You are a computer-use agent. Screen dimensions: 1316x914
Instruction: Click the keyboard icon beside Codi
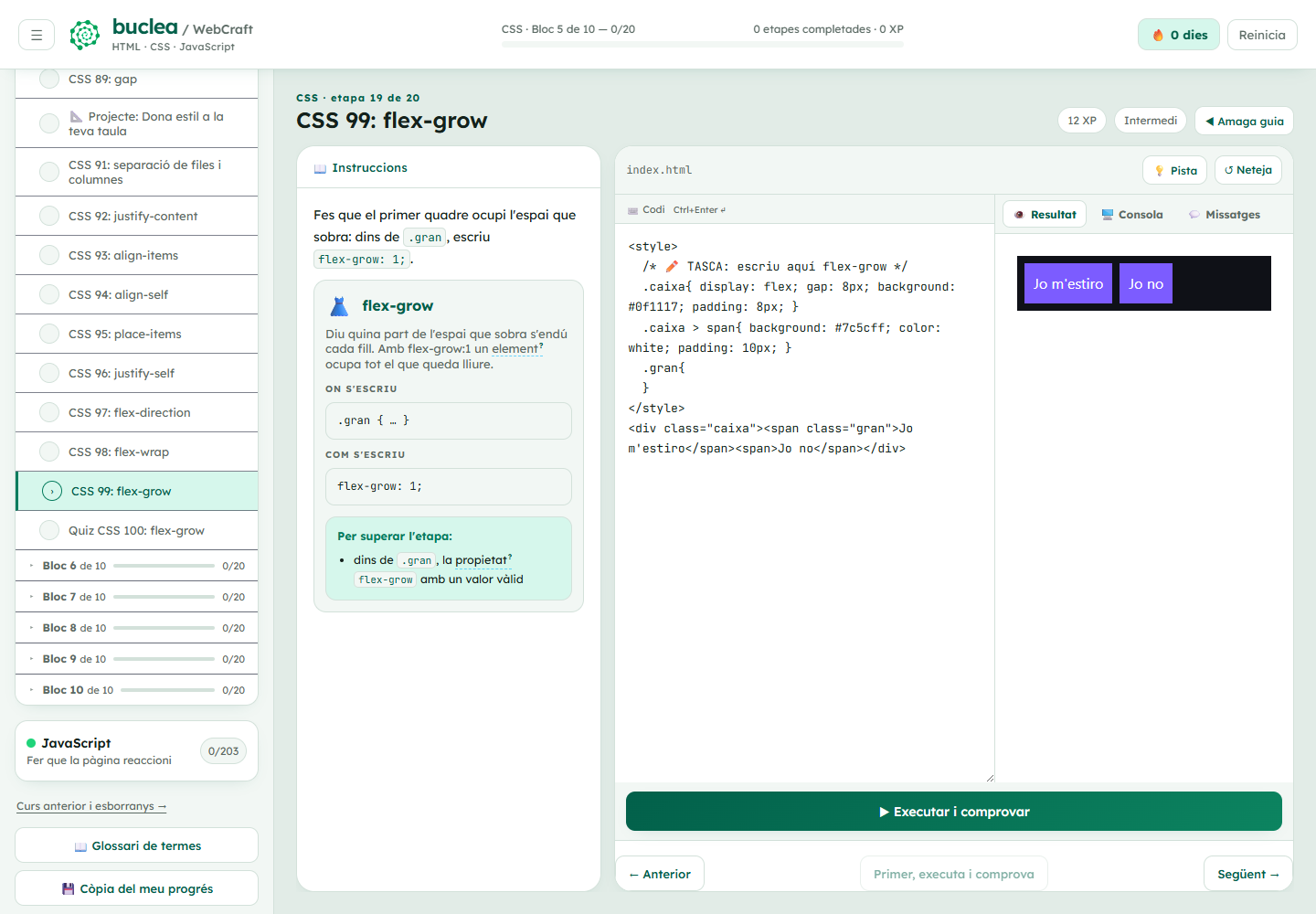632,210
